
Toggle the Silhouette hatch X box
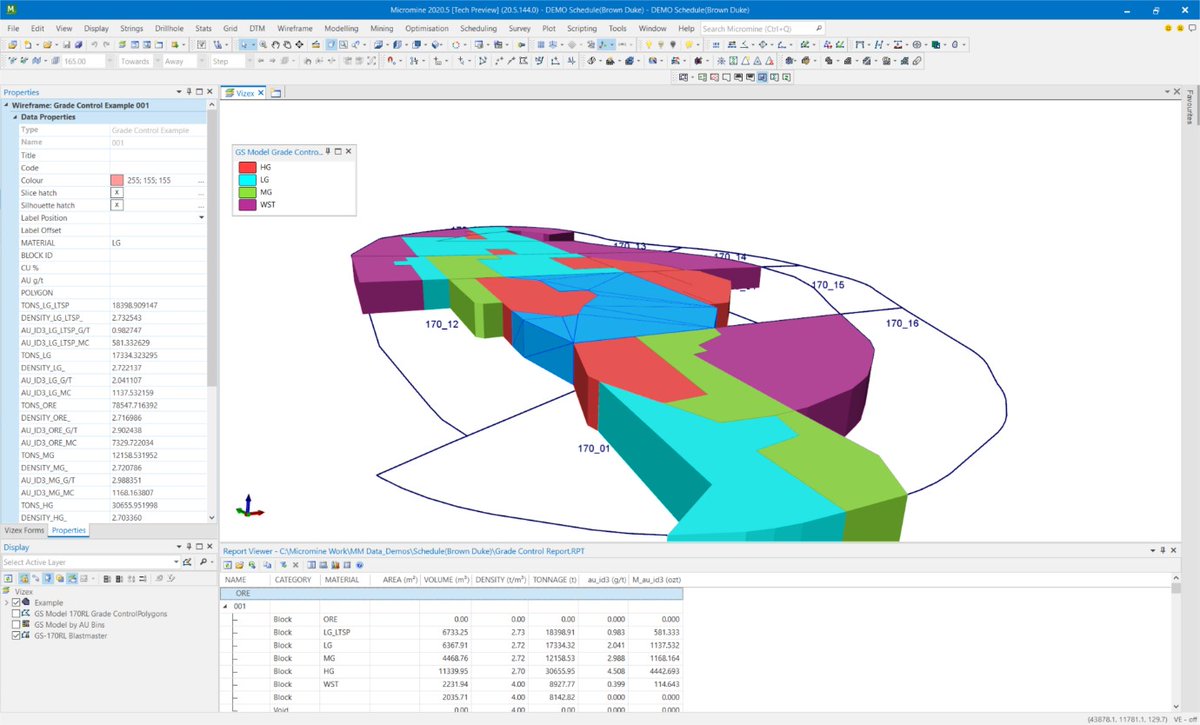pos(117,205)
